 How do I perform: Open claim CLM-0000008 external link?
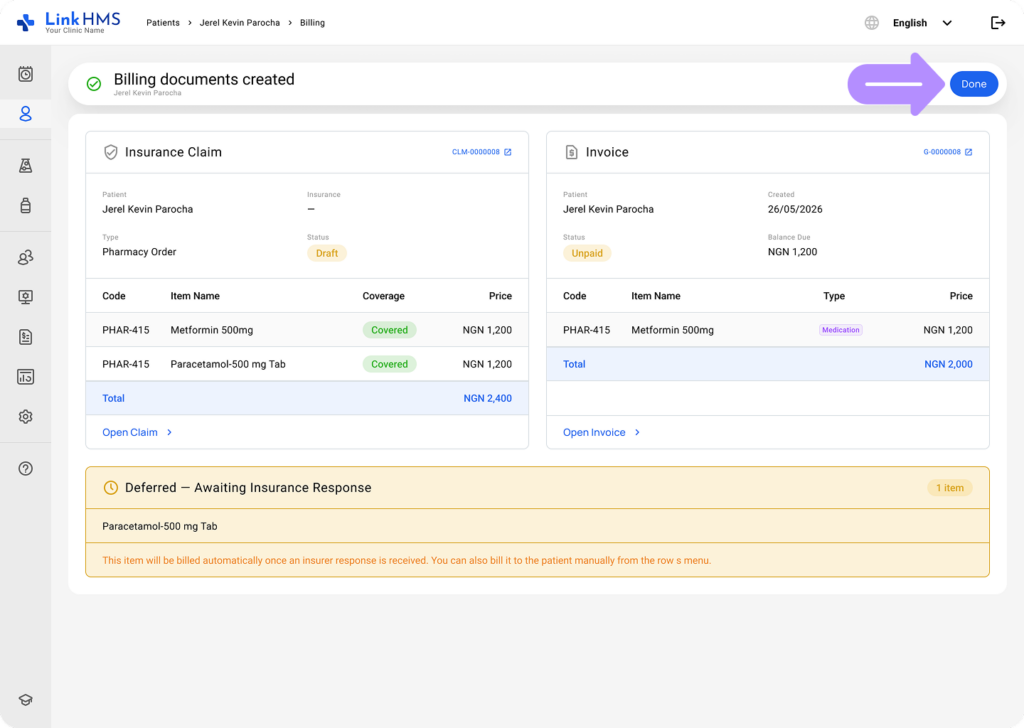tap(482, 152)
